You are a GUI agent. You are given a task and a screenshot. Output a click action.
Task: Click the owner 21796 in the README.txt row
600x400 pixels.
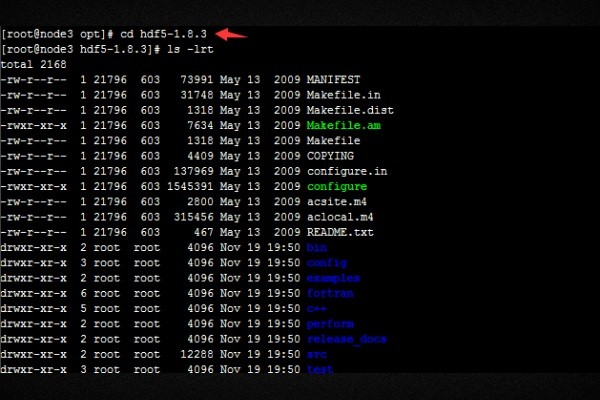[110, 232]
